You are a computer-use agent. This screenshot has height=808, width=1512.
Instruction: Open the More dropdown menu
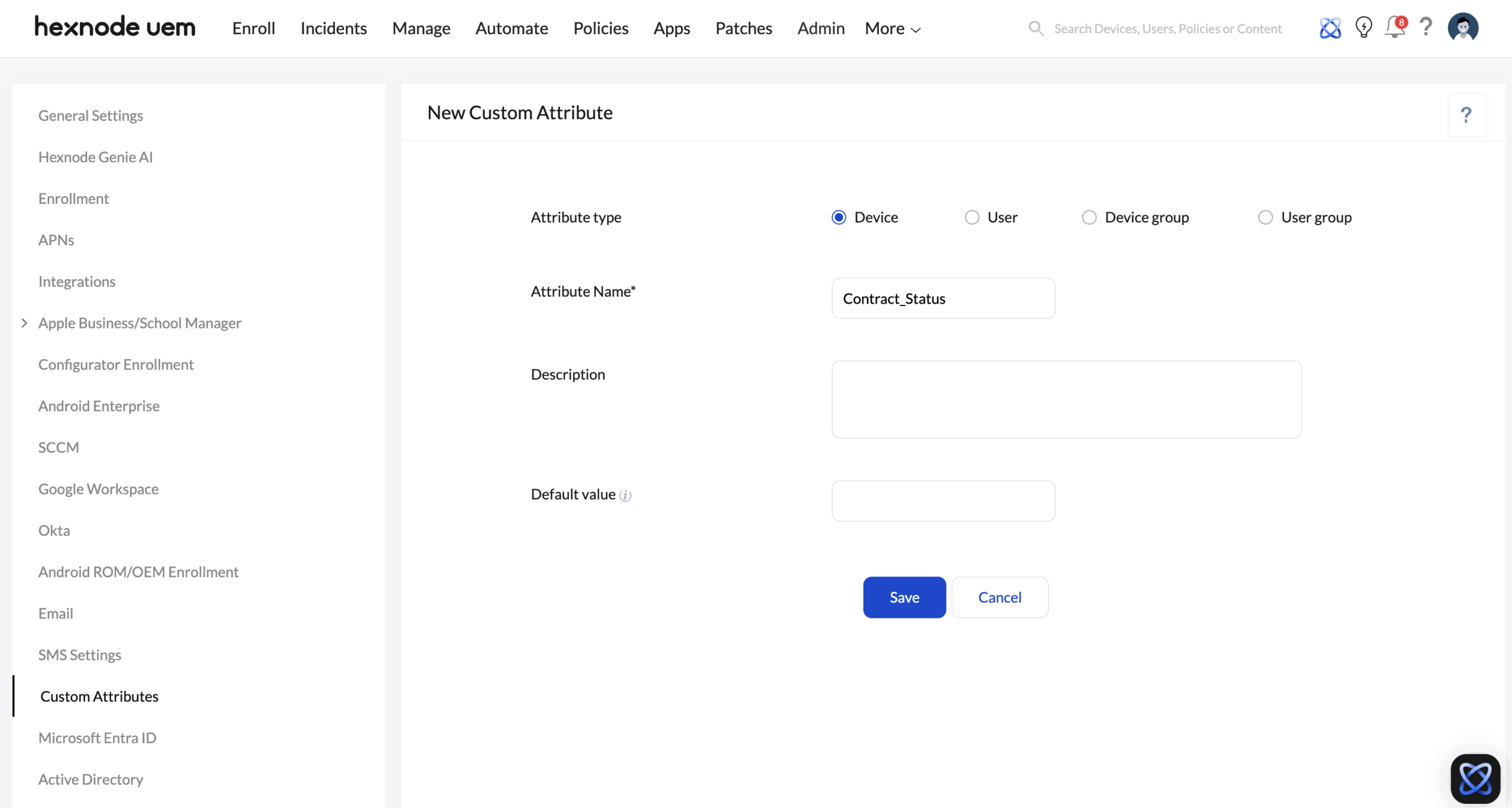[x=892, y=28]
